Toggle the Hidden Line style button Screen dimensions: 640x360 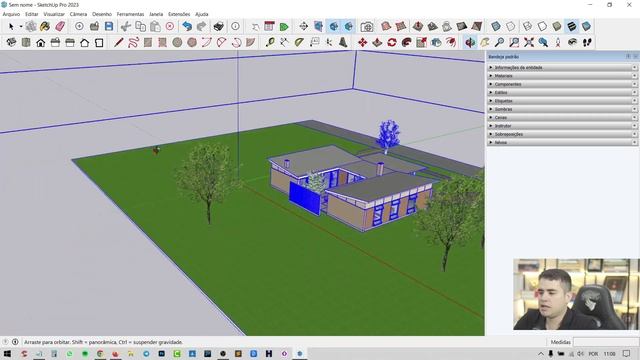542,27
